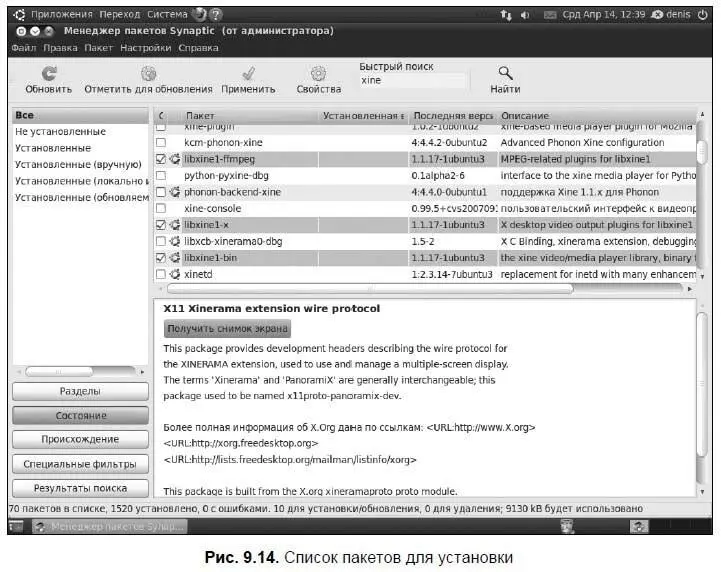
Task: Click the Применить checkmark icon
Action: (x=248, y=73)
